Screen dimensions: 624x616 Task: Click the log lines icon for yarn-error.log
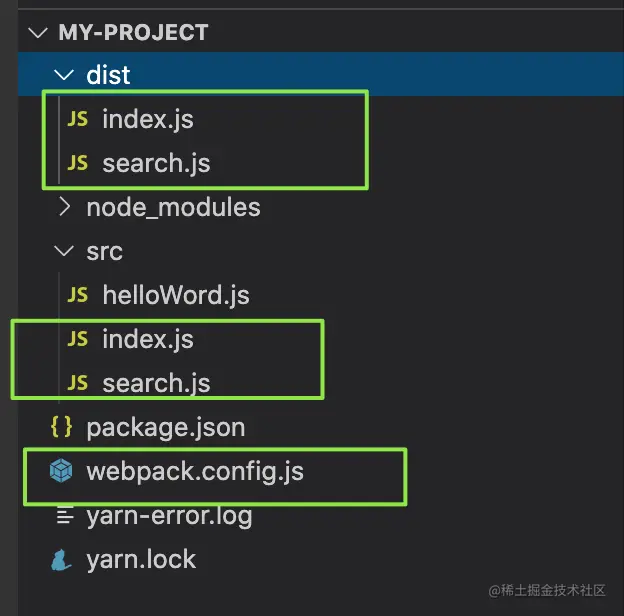tap(64, 516)
